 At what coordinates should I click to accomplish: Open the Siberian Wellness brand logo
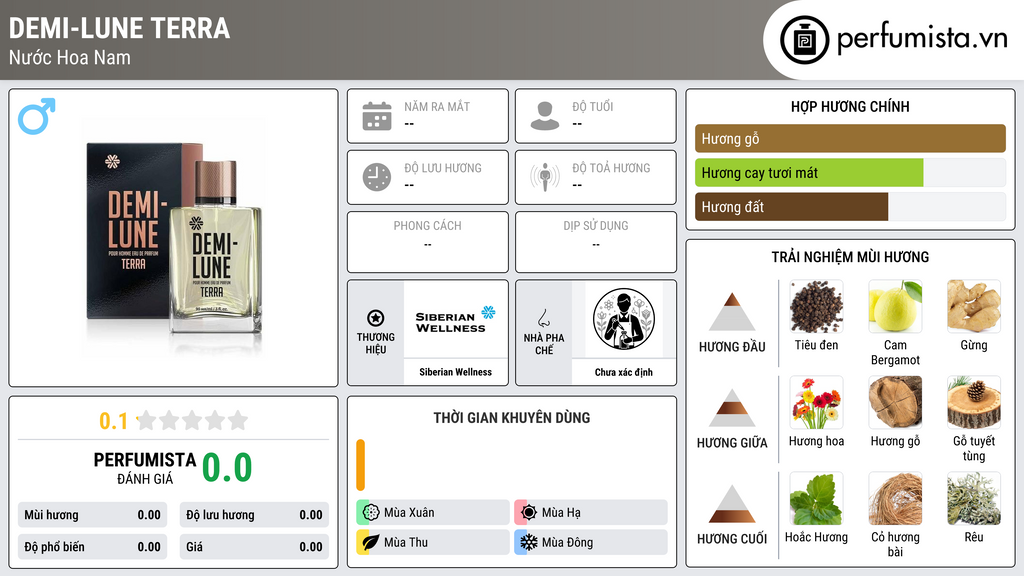tap(455, 319)
